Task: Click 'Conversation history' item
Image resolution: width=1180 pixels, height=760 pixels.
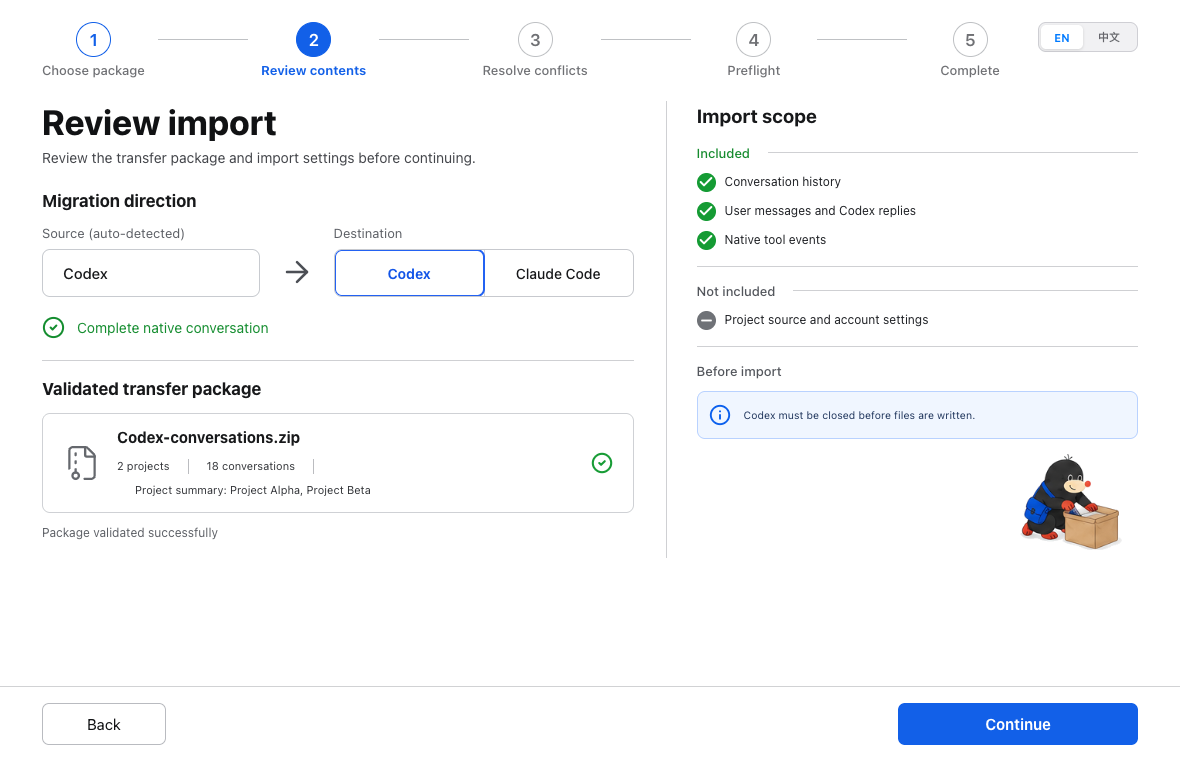Action: pyautogui.click(x=783, y=182)
